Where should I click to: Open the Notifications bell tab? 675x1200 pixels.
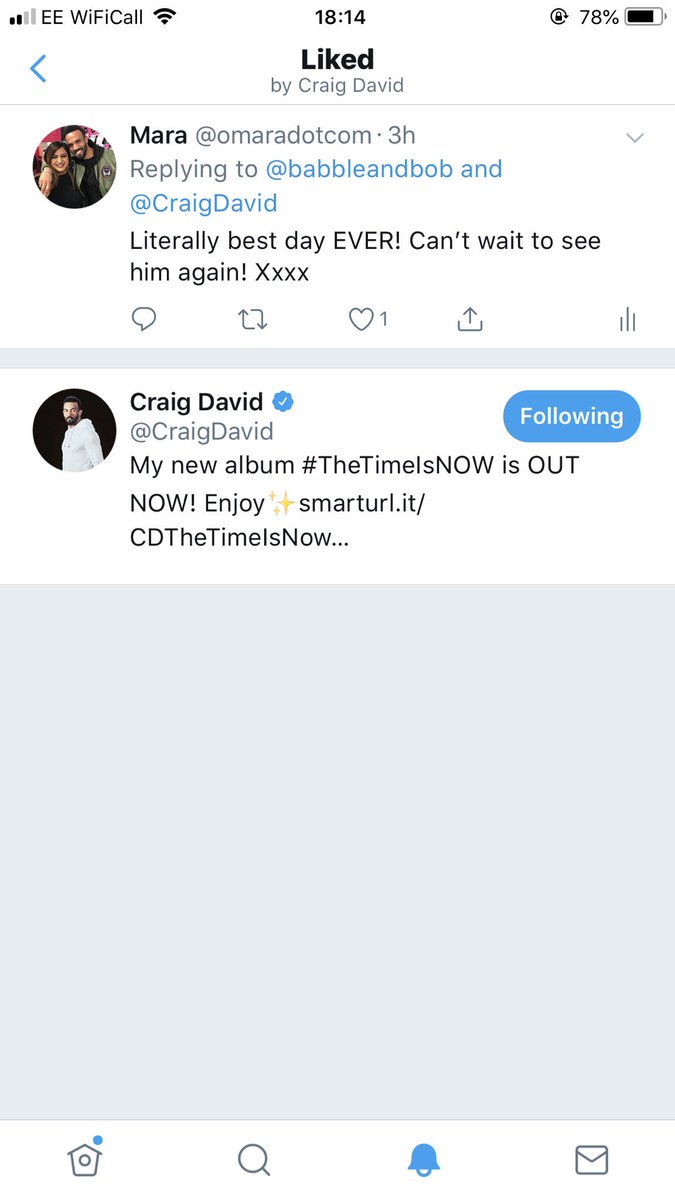coord(423,1159)
